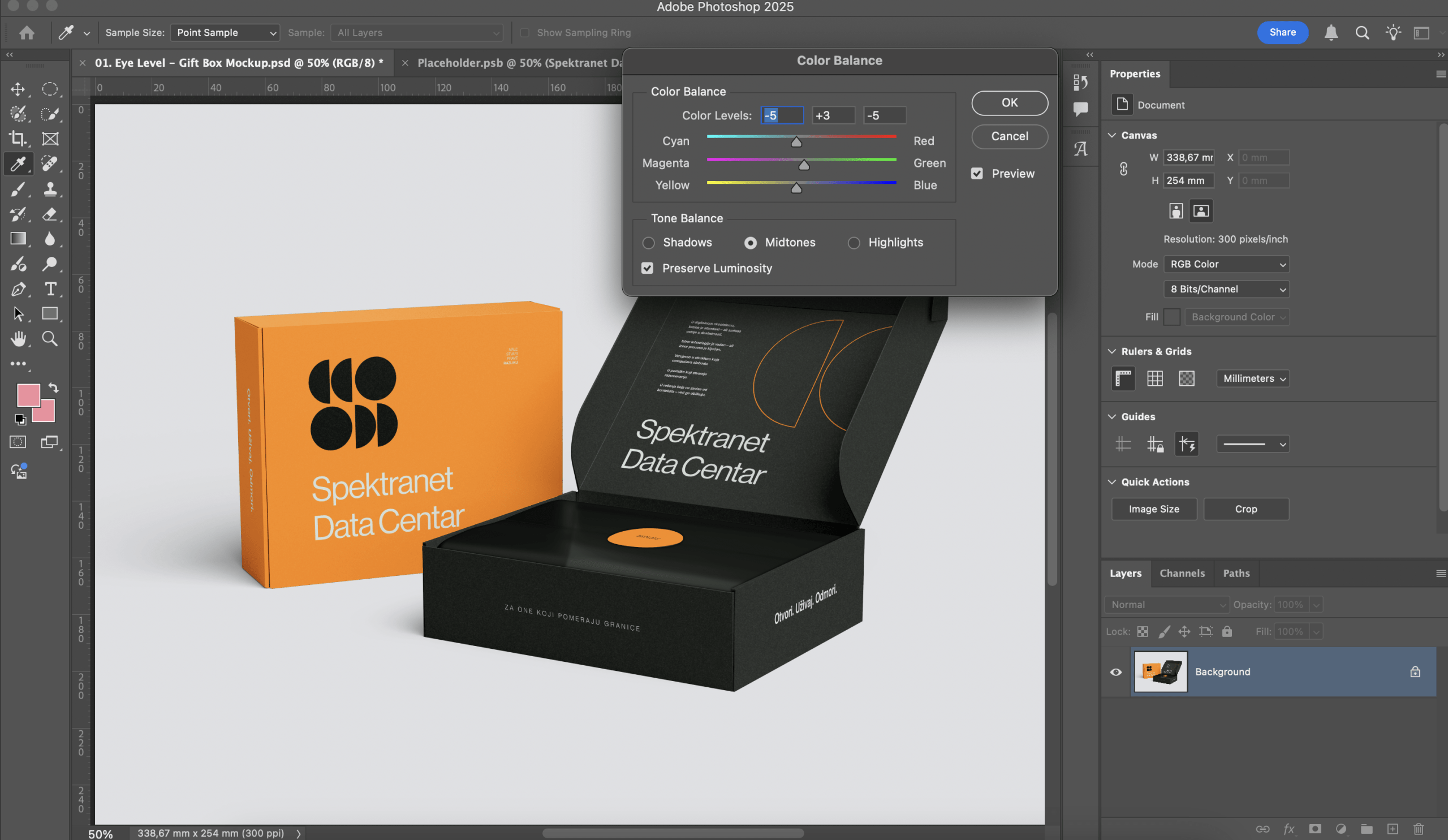
Task: Delete layer trash icon
Action: point(1418,829)
